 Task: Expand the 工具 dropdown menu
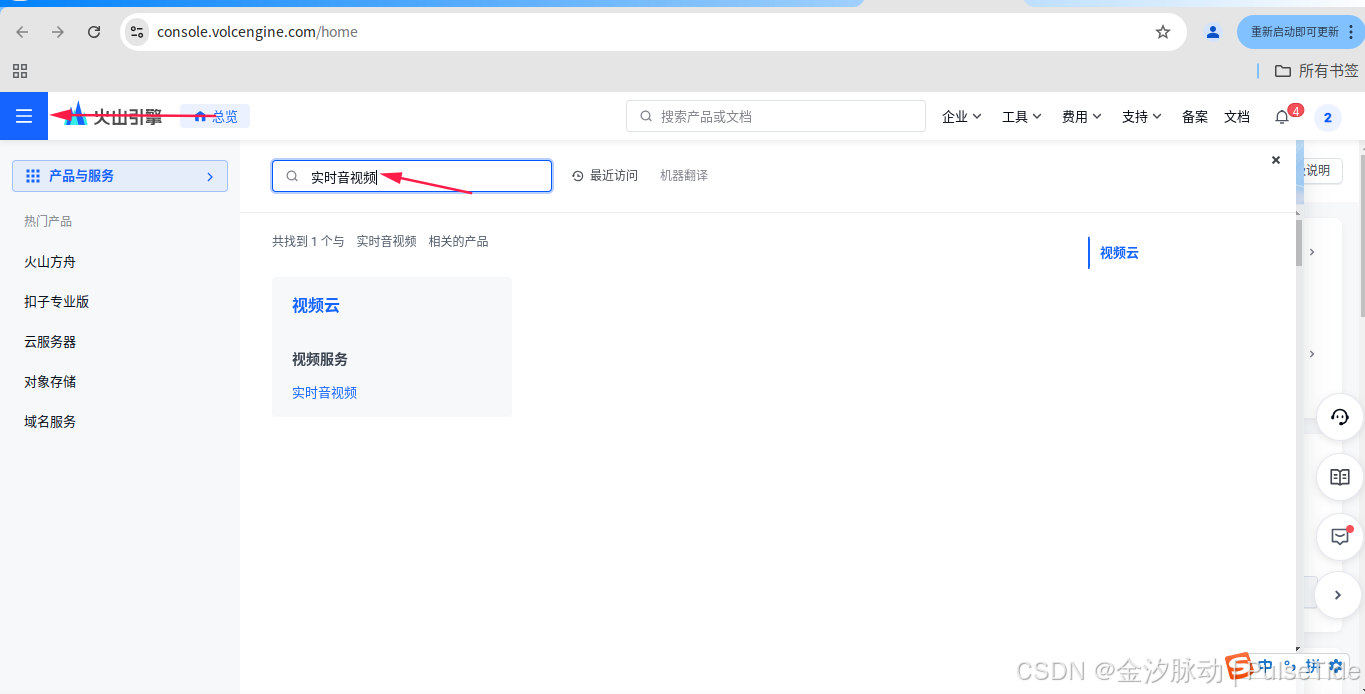(x=1021, y=116)
